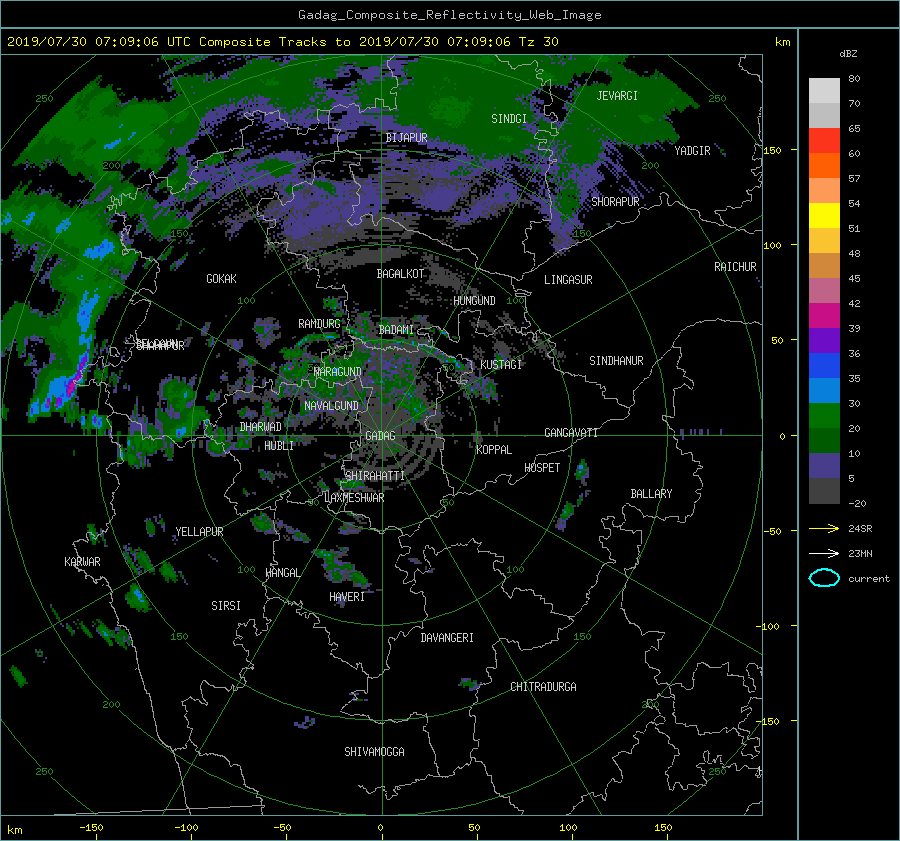Pick the dark gray -20 to 5 dBZ swatch
Image resolution: width=900 pixels, height=841 pixels.
tap(824, 491)
